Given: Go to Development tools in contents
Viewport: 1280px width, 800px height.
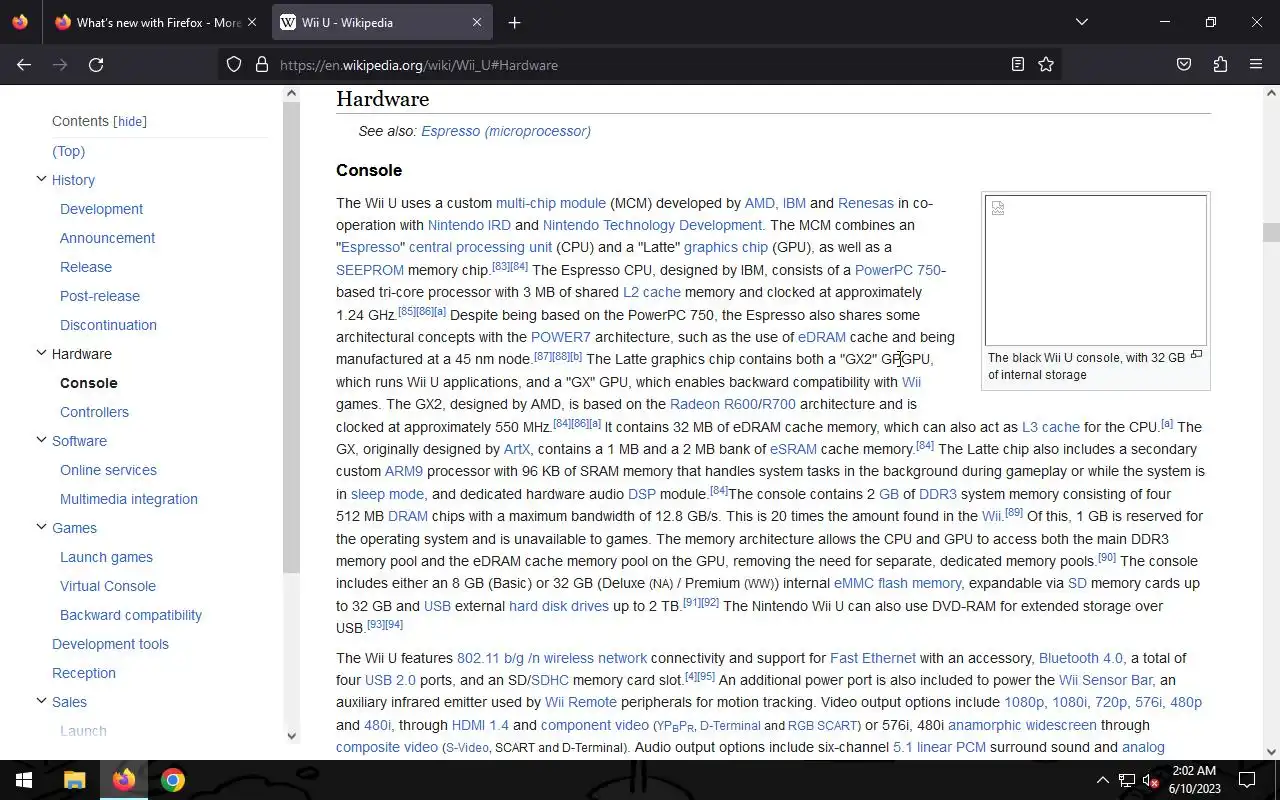Looking at the screenshot, I should [110, 644].
